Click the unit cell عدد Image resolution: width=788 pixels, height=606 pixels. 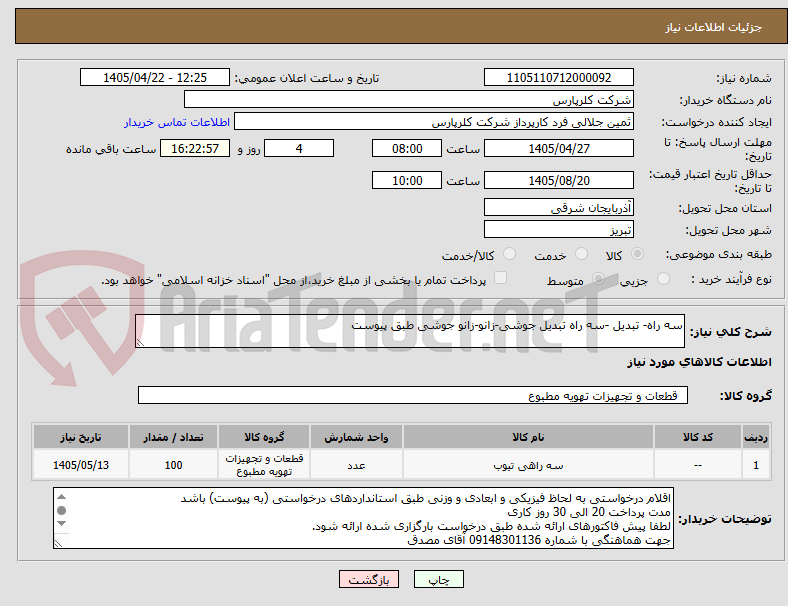[356, 465]
